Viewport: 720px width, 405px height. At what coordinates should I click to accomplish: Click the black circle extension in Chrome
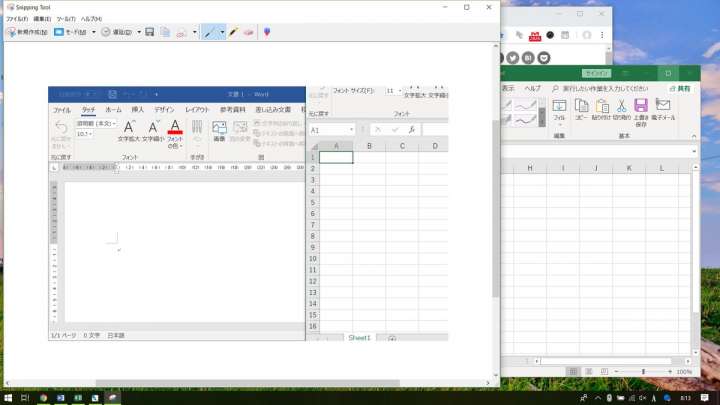point(550,35)
